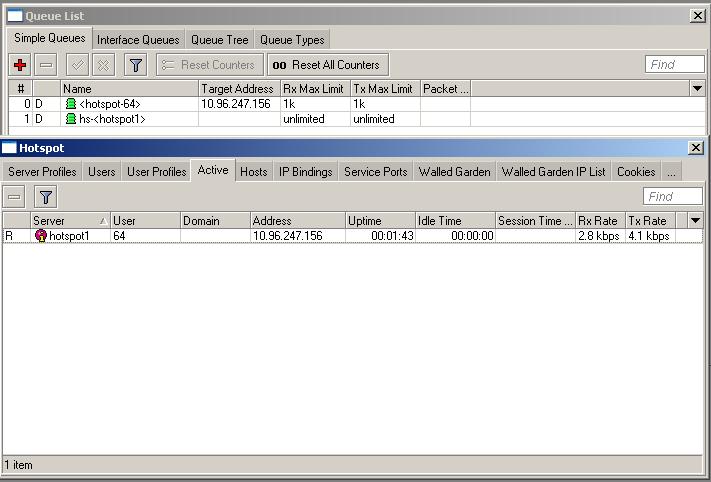Open Service Ports tab

click(x=375, y=172)
